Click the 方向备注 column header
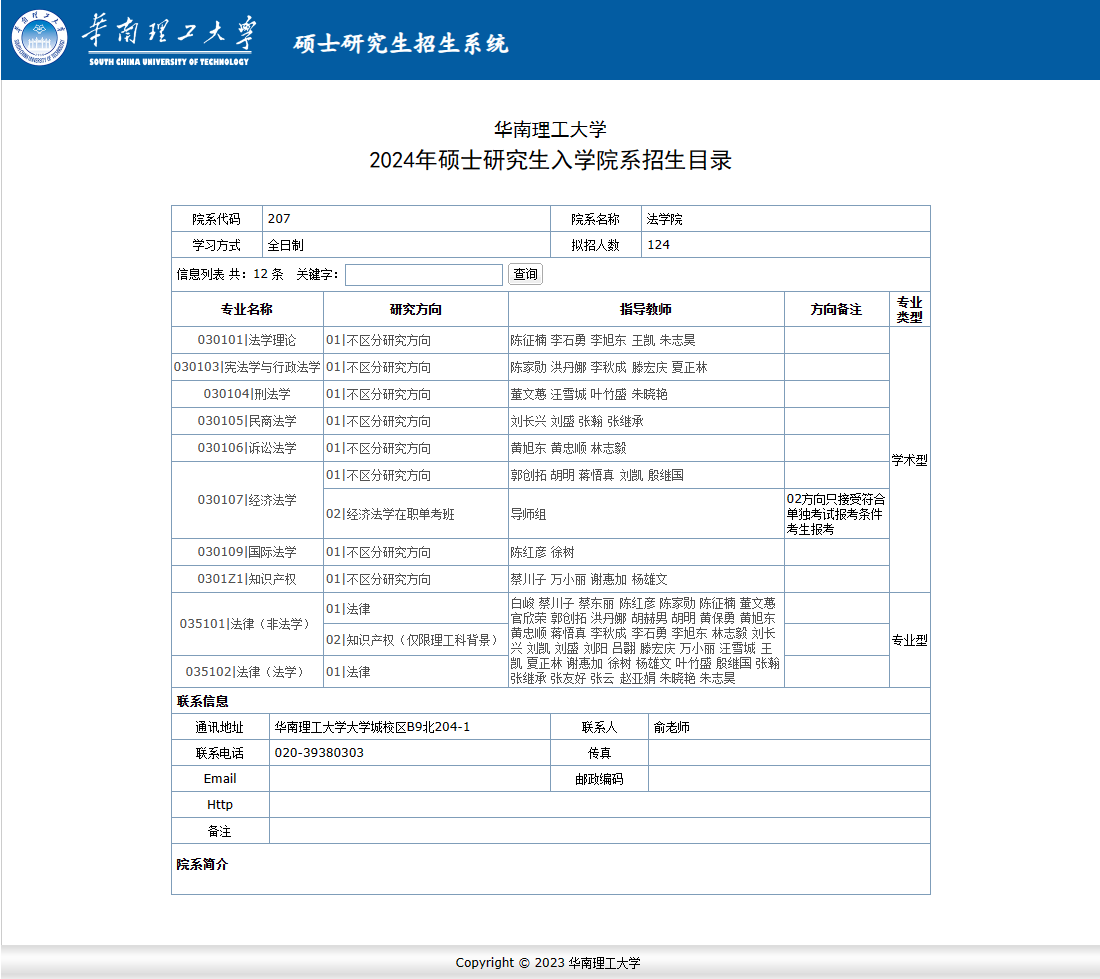Screen dimensions: 1100x979 836,309
